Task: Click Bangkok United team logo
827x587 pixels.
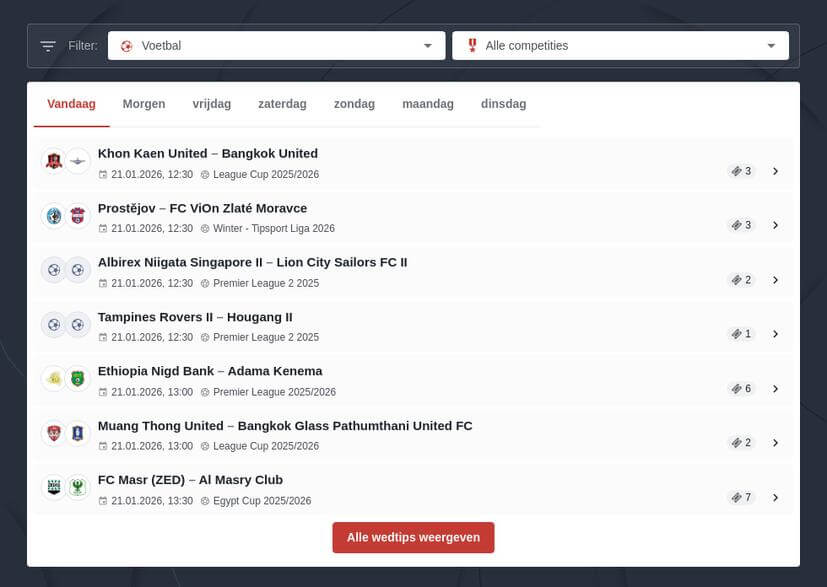Action: click(78, 161)
